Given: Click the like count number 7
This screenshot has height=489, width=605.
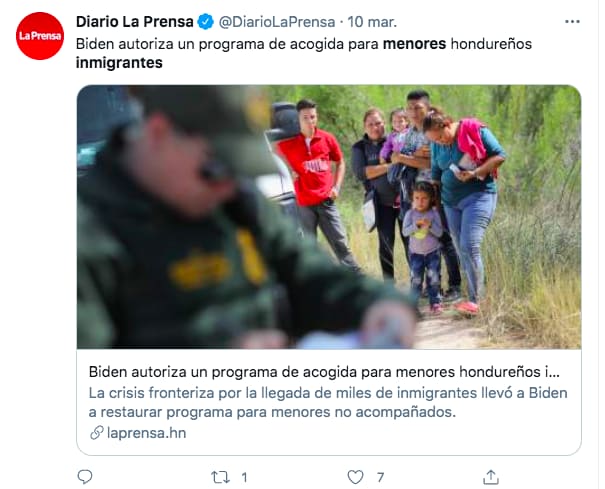Looking at the screenshot, I should point(380,478).
